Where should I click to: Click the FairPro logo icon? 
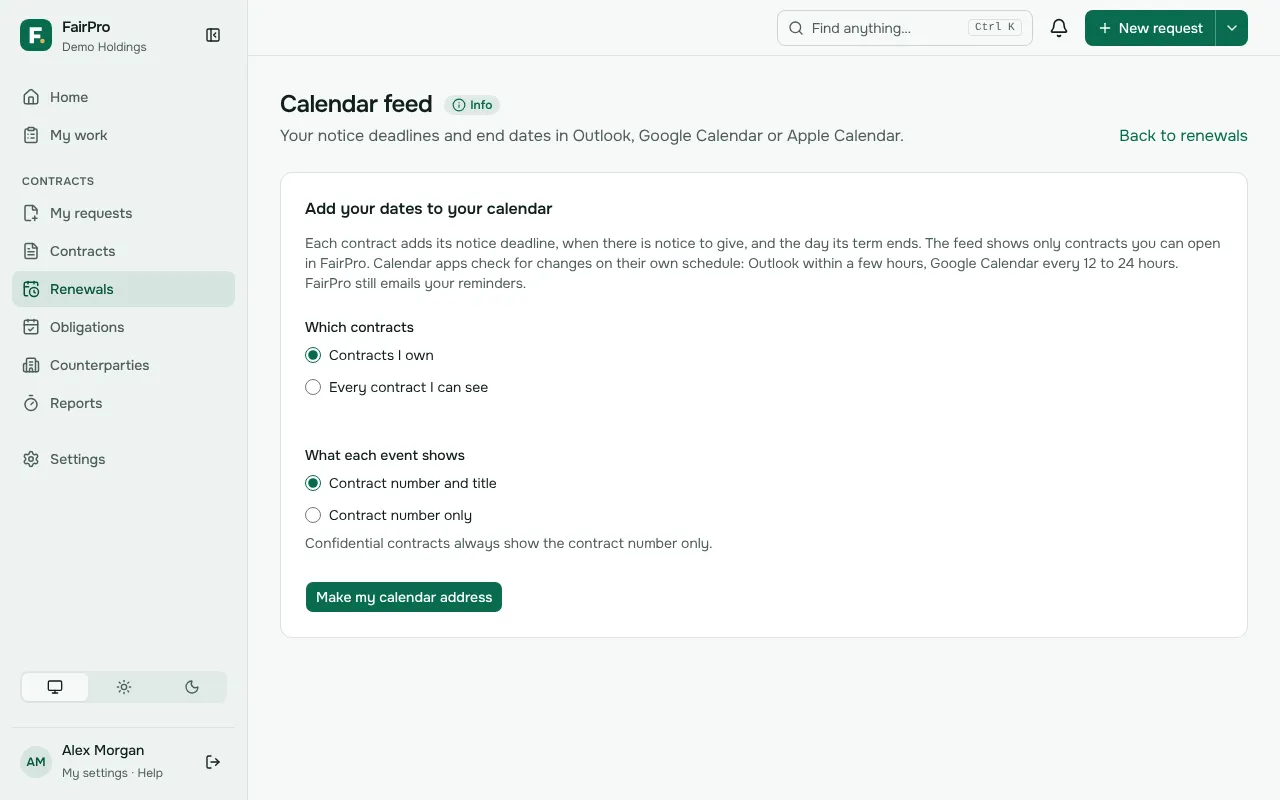36,35
